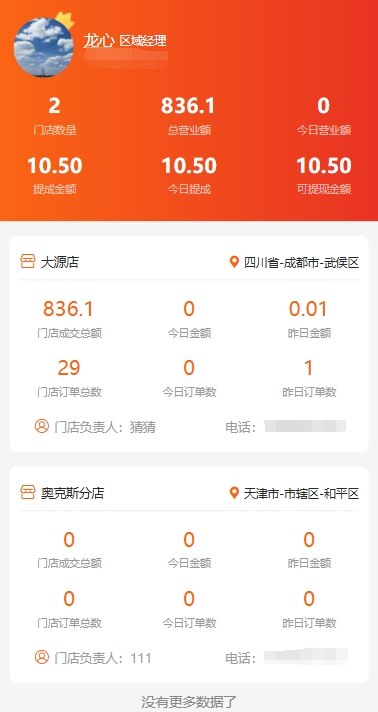The image size is (378, 712).
Task: Click the 门店数量 count of 2
Action: coord(55,116)
